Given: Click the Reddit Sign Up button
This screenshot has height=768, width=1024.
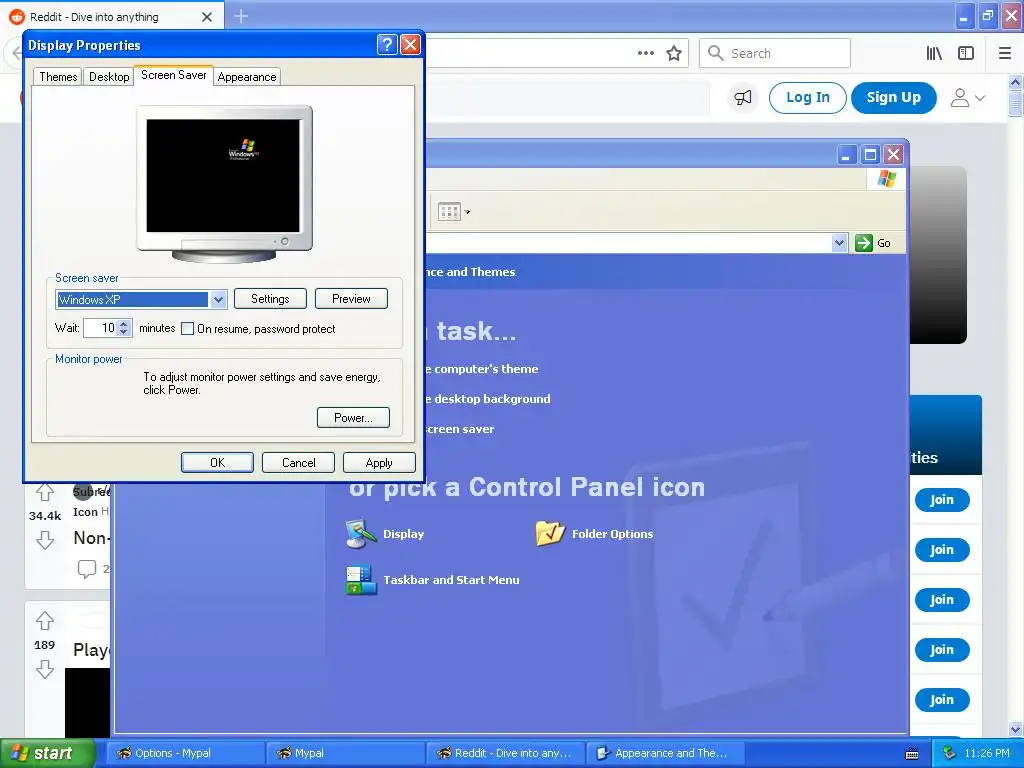Looking at the screenshot, I should [x=893, y=97].
